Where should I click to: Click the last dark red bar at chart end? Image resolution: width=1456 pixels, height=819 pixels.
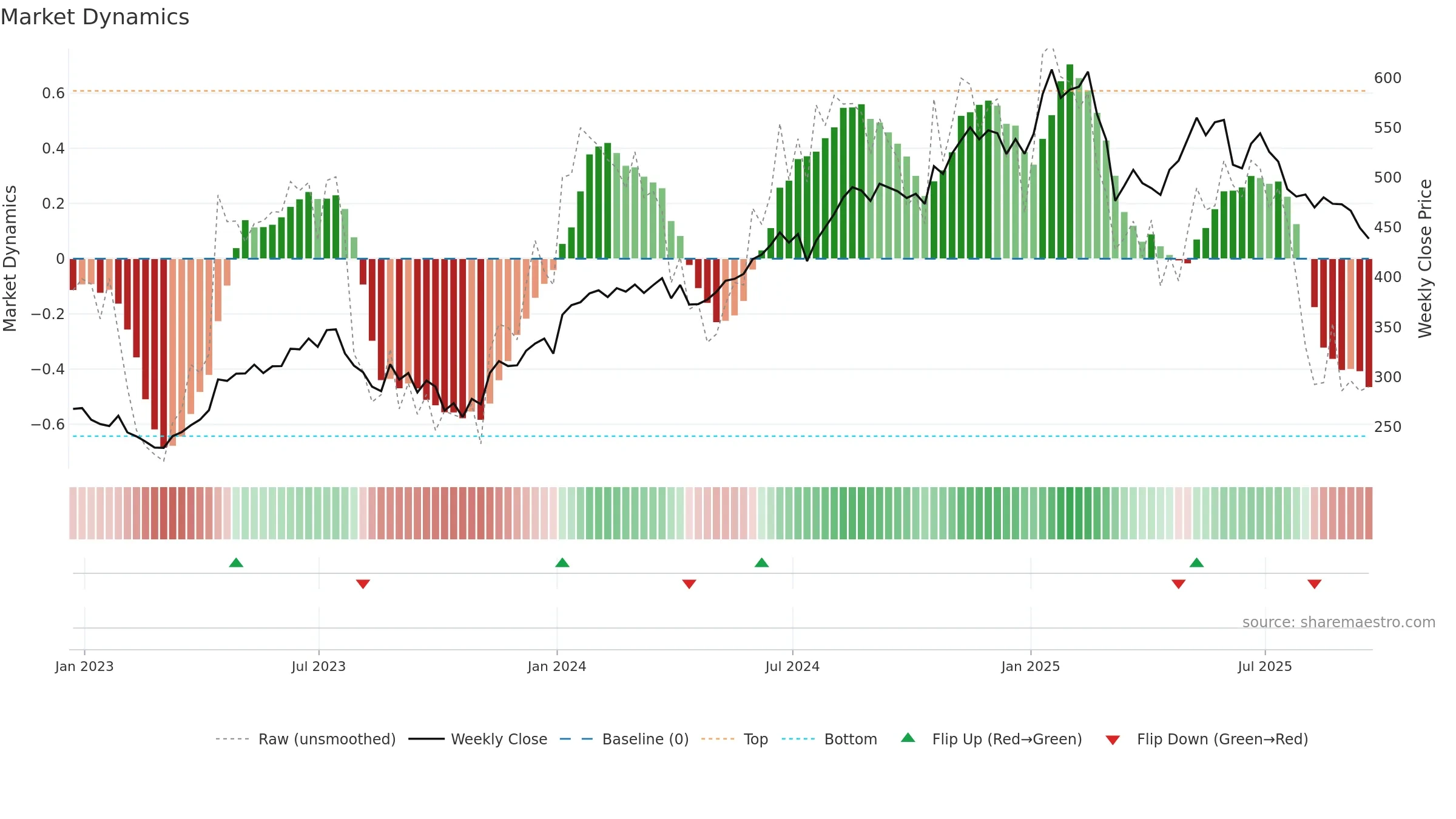point(1369,323)
